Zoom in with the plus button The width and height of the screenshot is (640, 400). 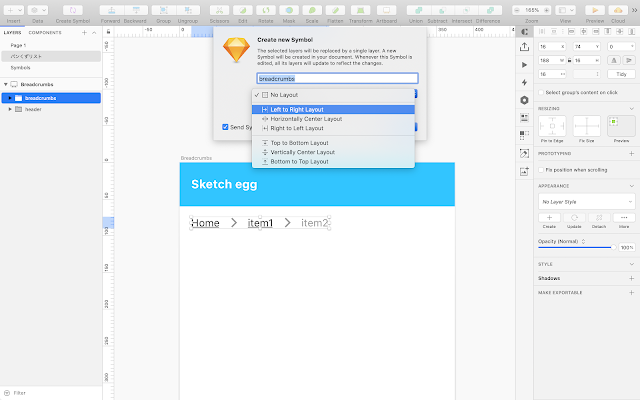click(547, 10)
